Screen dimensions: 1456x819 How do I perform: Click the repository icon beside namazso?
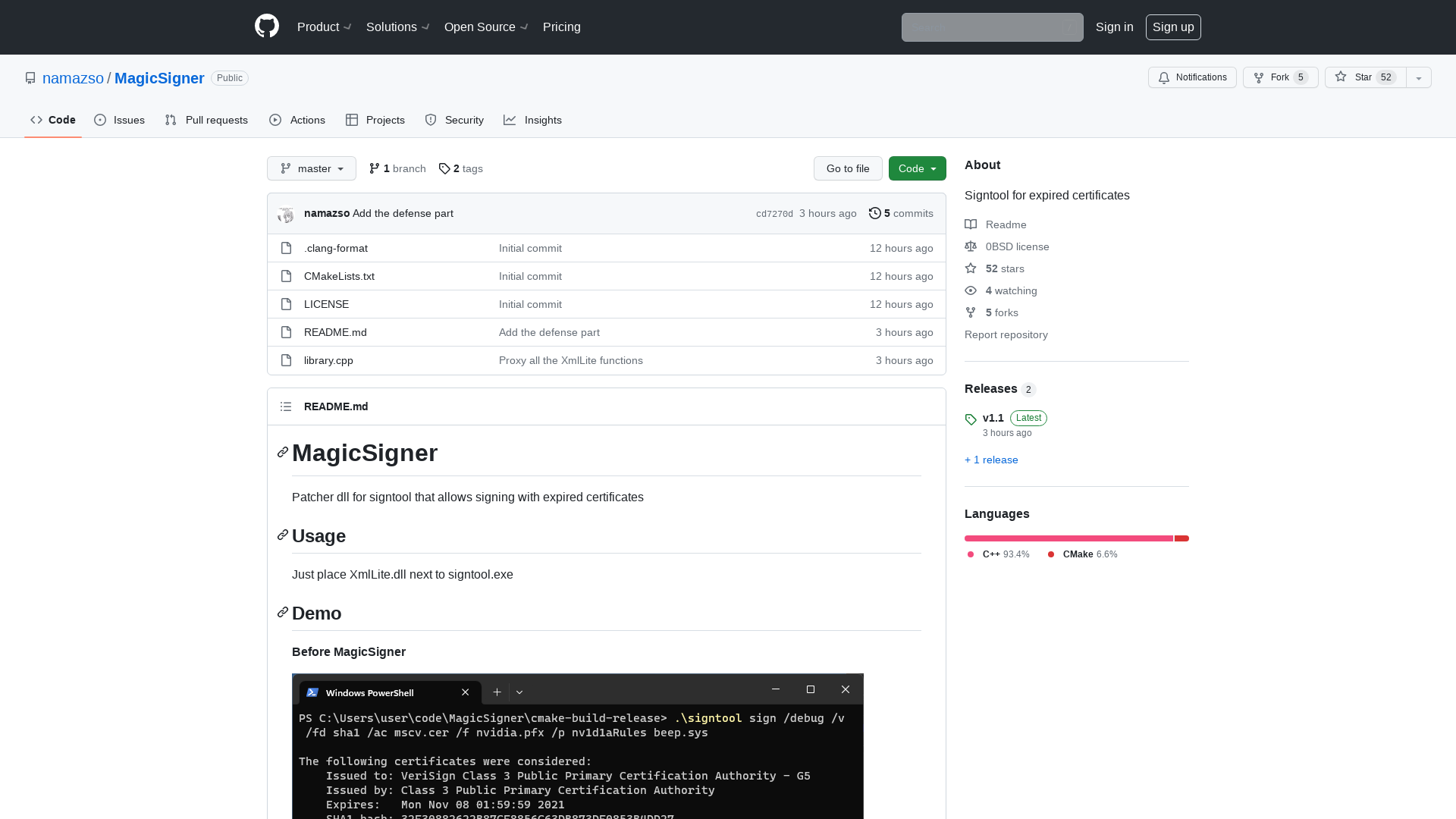[30, 78]
